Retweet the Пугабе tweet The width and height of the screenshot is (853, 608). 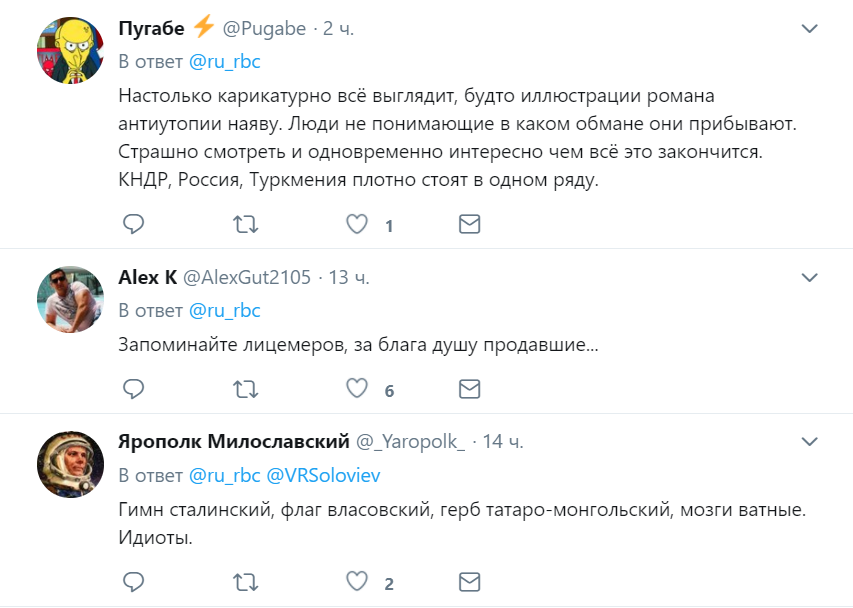(x=245, y=224)
